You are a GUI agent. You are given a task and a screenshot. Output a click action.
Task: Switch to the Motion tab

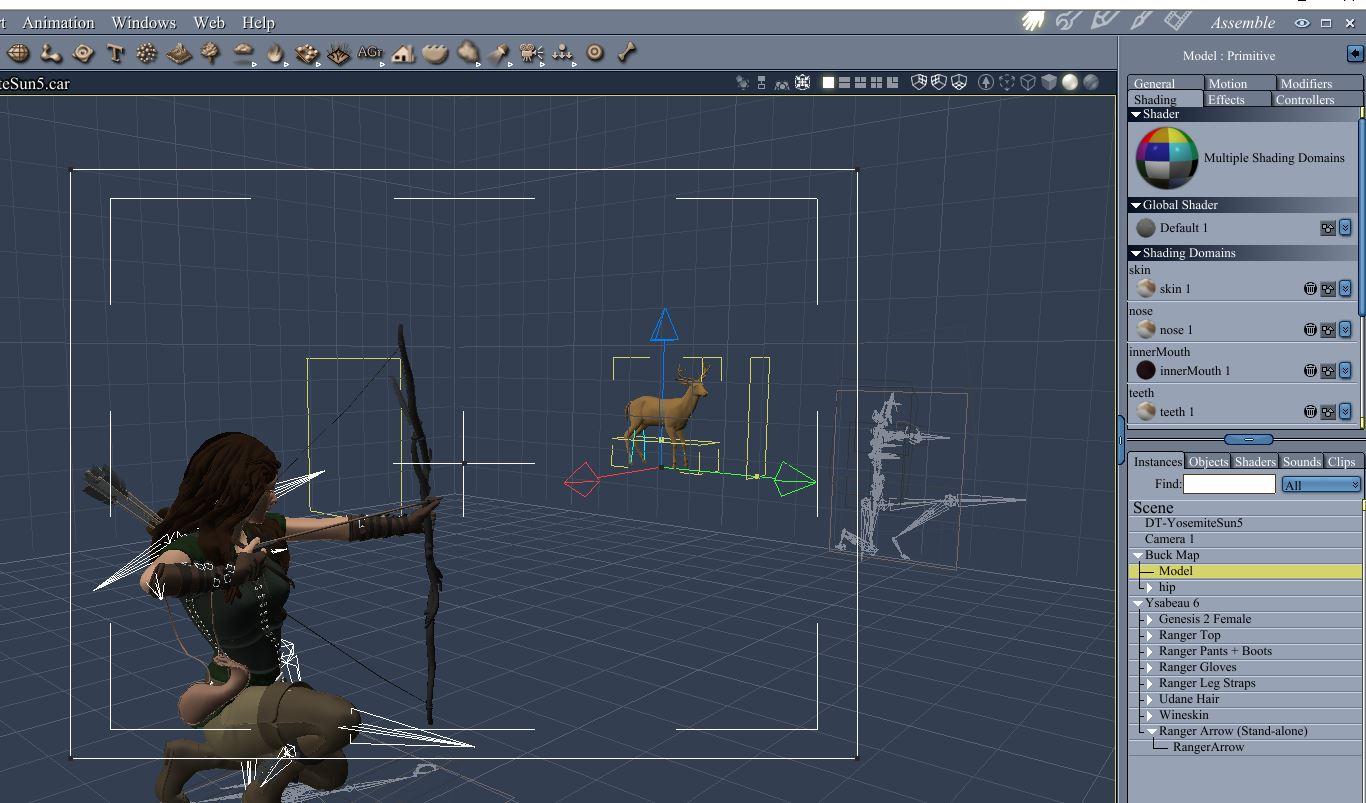pos(1240,83)
